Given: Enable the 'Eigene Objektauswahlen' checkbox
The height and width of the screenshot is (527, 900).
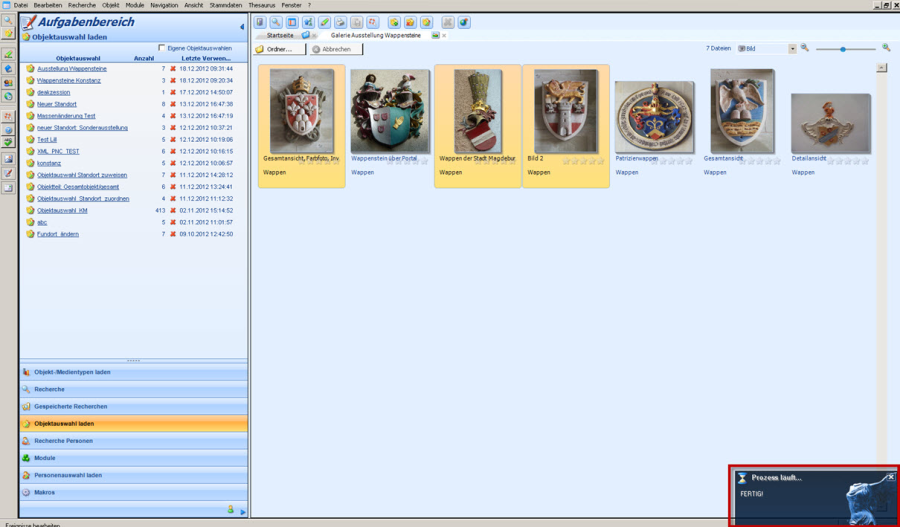Looking at the screenshot, I should tap(162, 48).
